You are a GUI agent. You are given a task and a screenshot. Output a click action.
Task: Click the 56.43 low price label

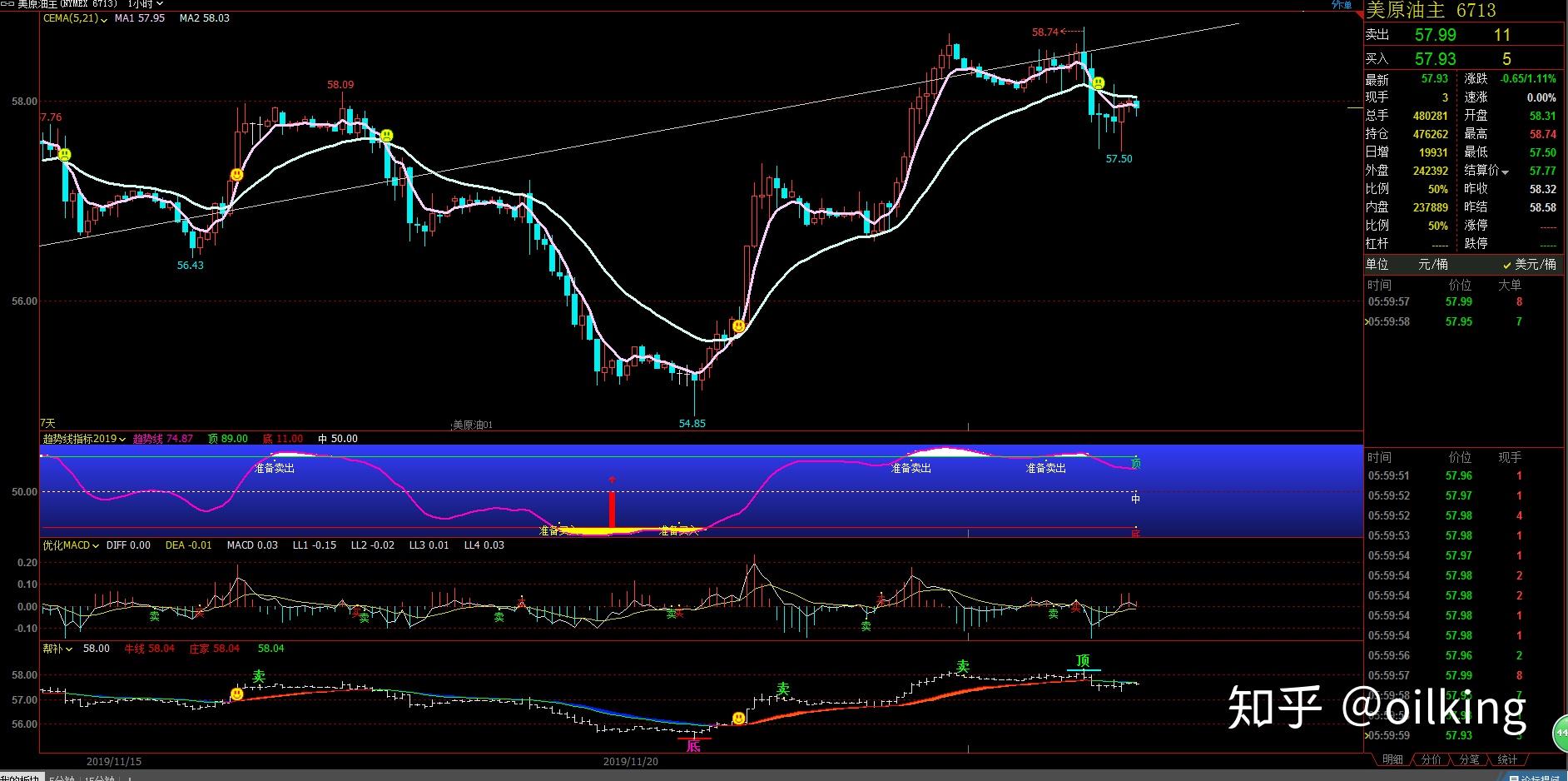(190, 265)
